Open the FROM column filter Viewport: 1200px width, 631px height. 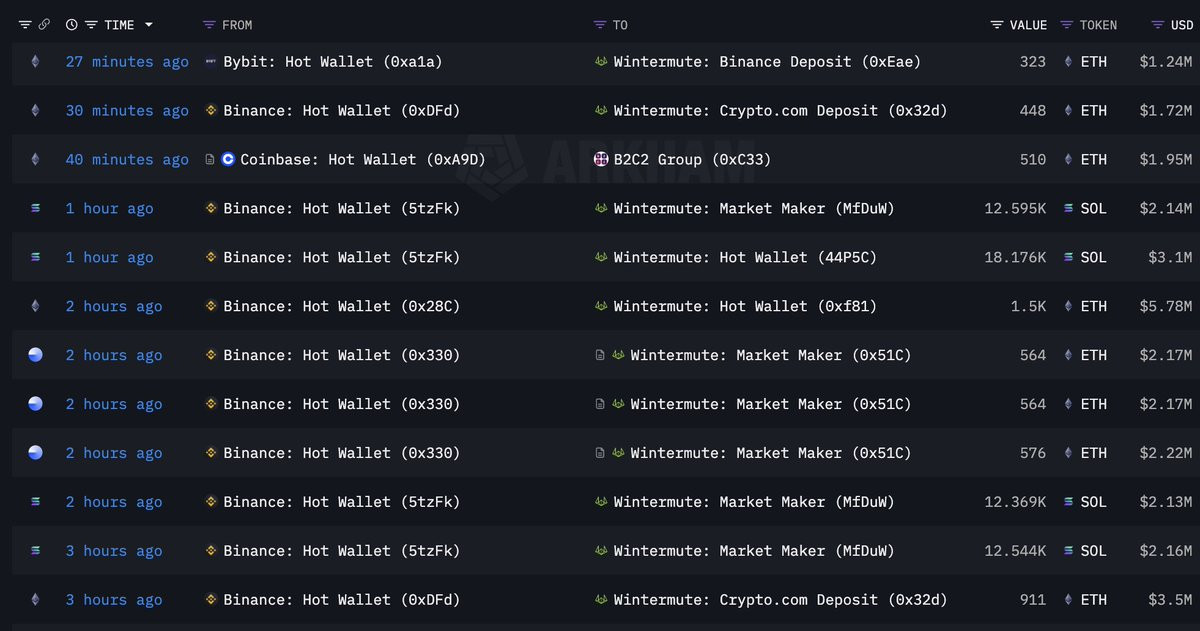[209, 25]
